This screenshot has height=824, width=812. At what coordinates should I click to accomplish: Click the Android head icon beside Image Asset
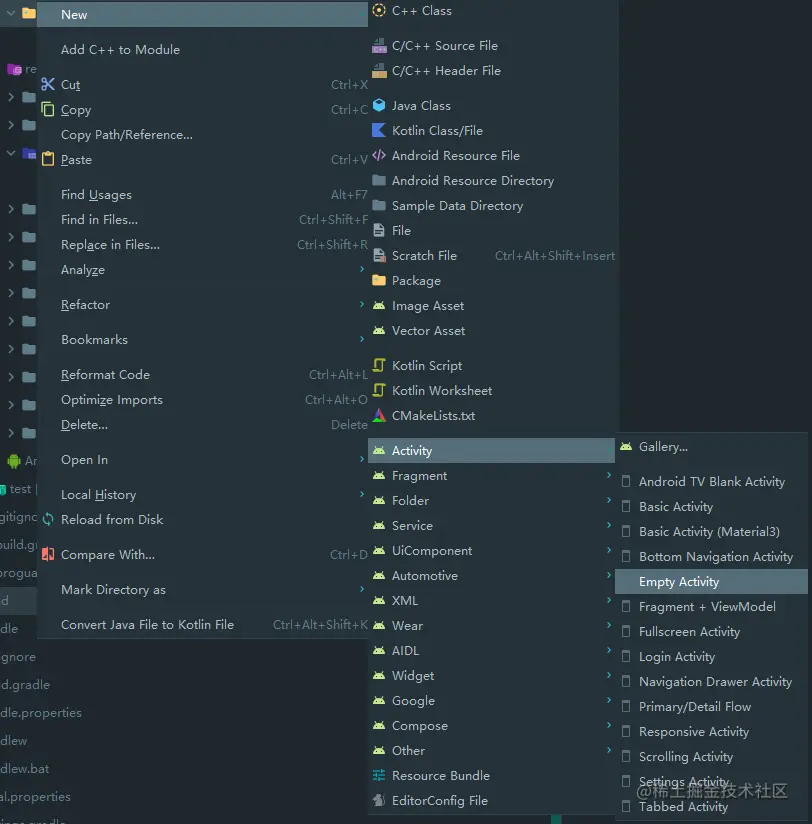click(379, 305)
